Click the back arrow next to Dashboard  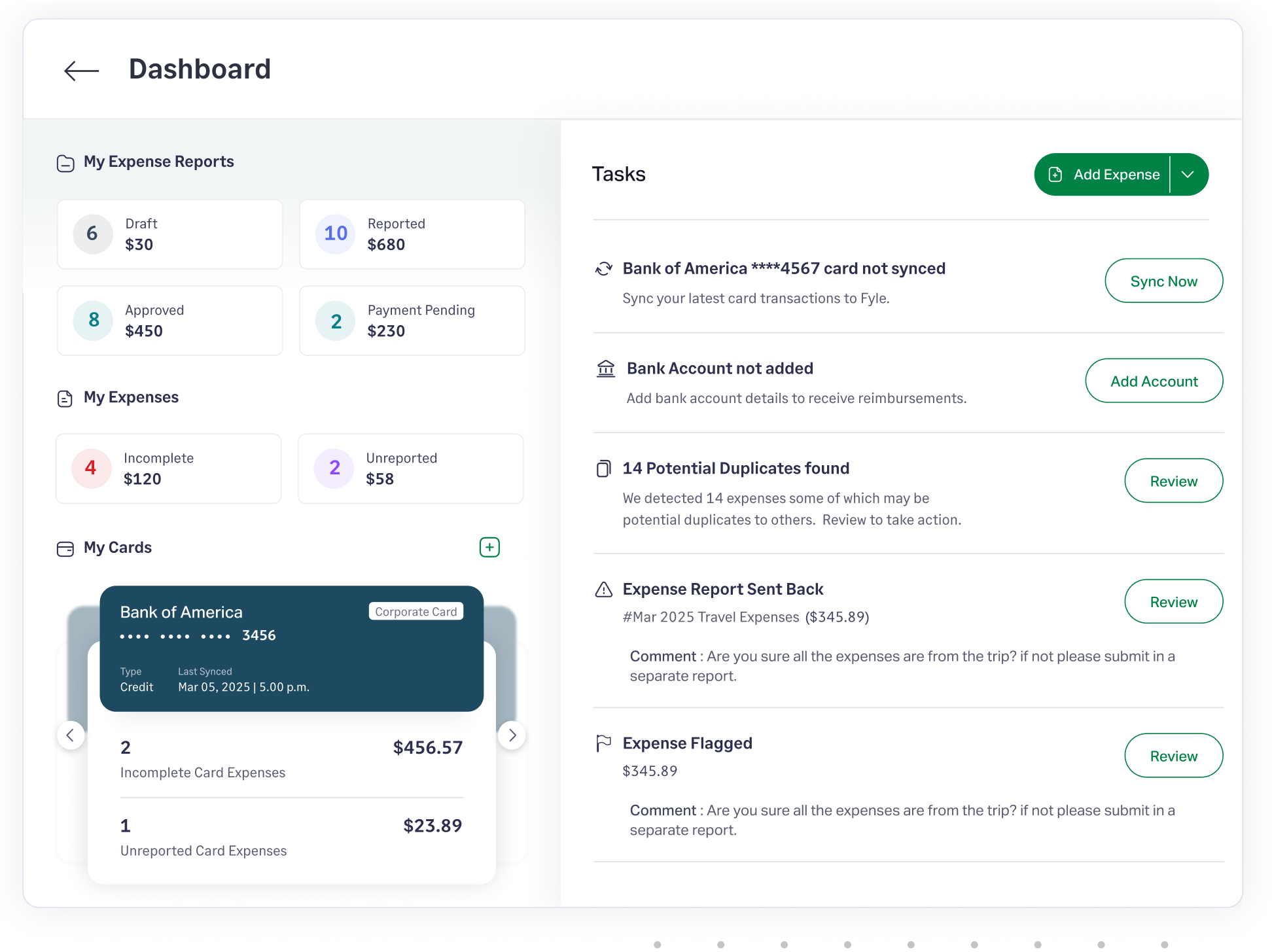pos(80,70)
